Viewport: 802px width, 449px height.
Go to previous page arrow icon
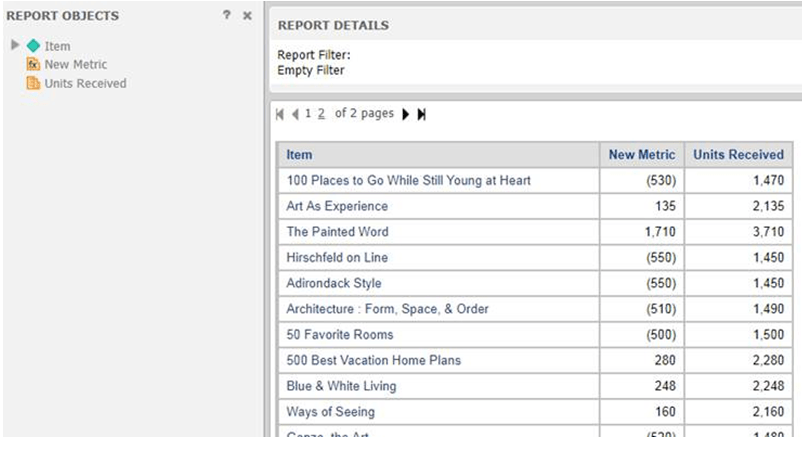[295, 114]
